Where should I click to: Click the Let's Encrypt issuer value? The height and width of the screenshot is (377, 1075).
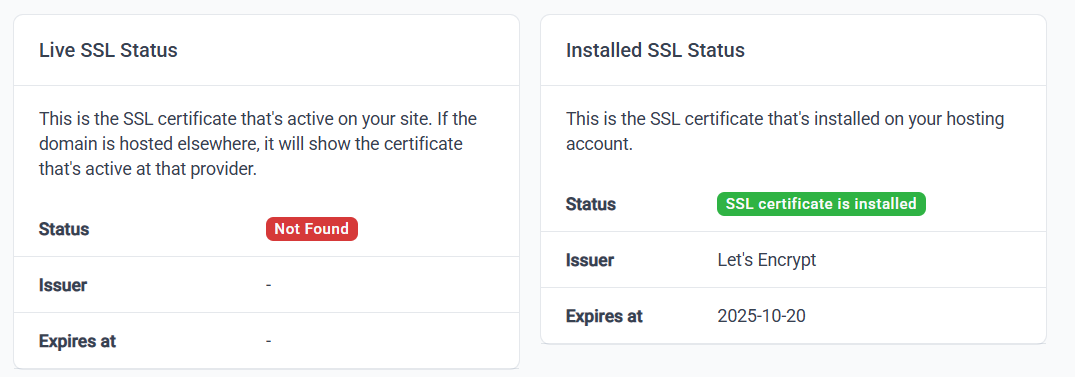coord(767,260)
